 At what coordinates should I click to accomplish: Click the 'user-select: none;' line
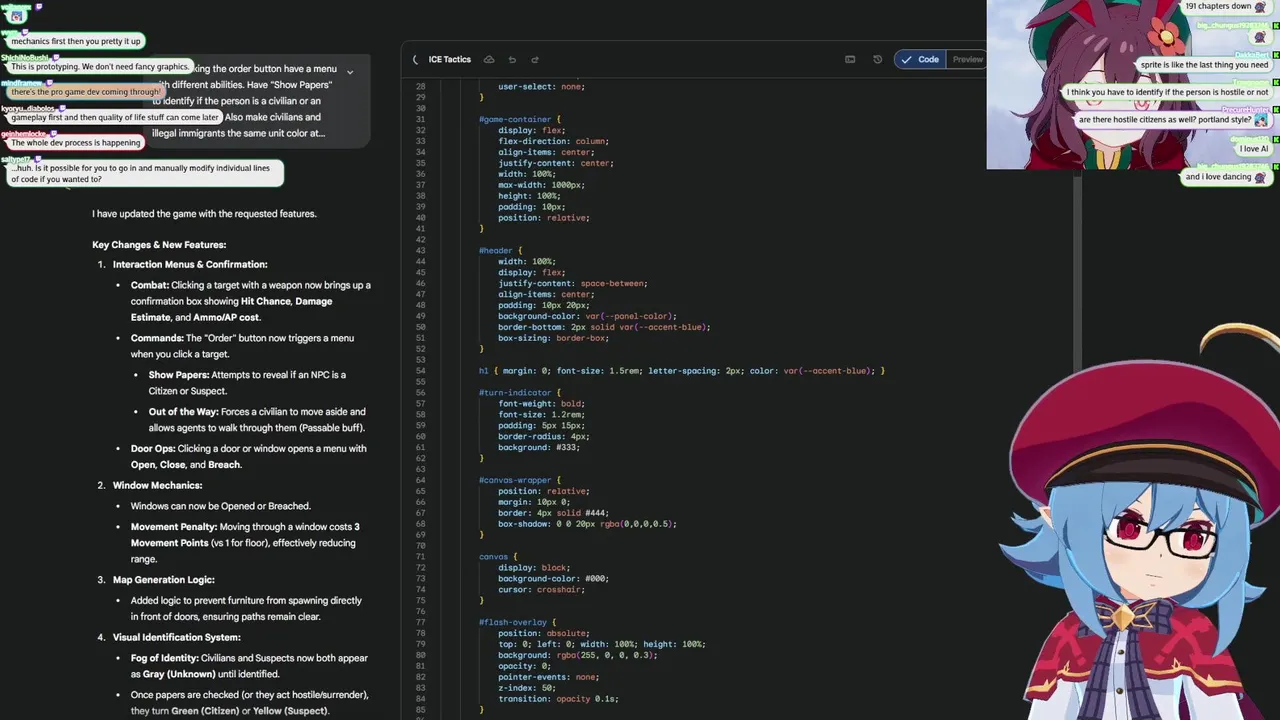tap(541, 86)
